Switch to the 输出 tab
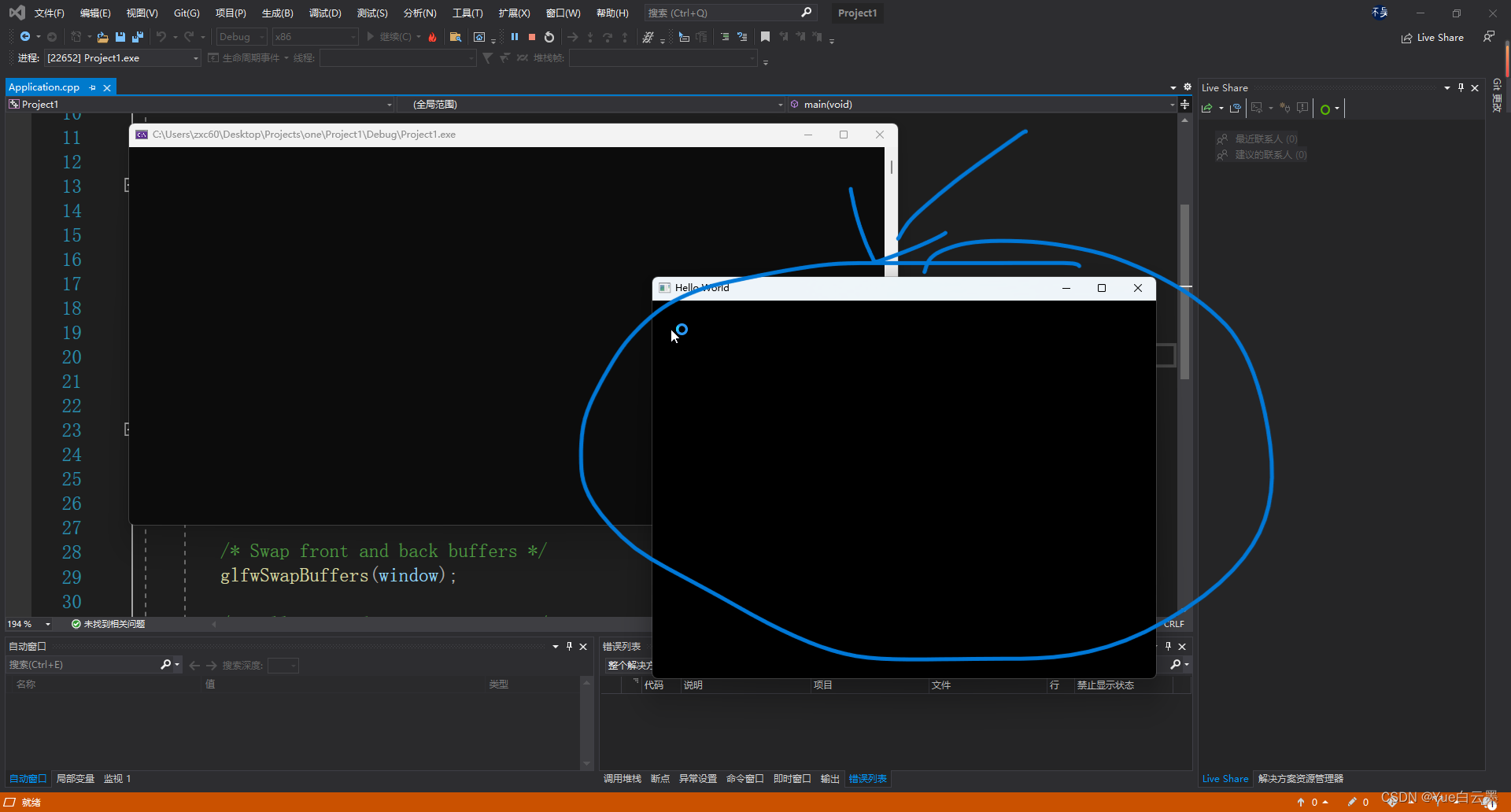Viewport: 1511px width, 812px height. [829, 779]
